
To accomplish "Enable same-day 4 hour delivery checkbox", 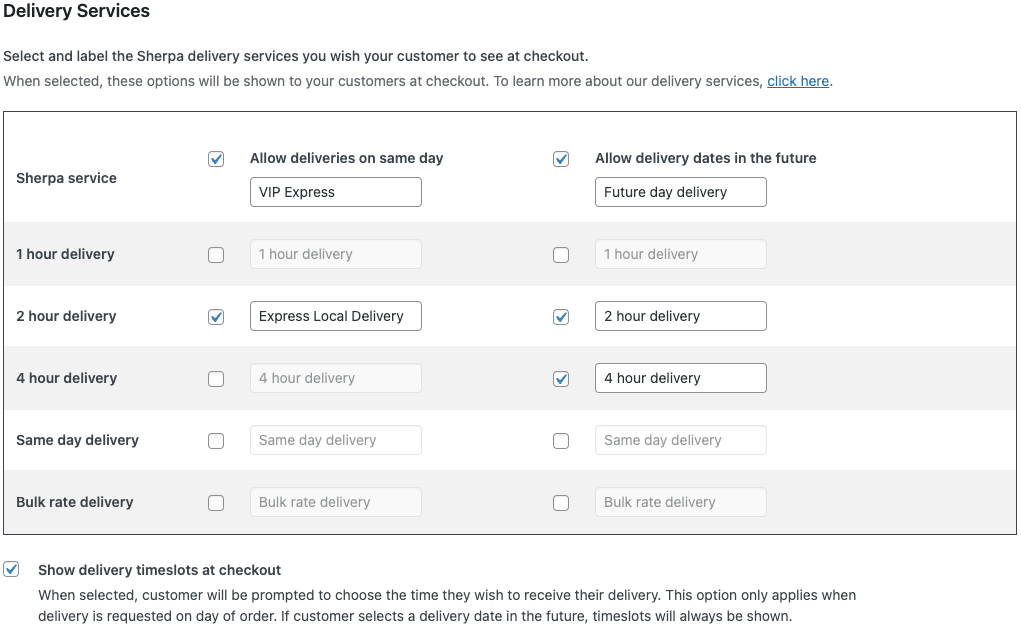I will click(216, 379).
